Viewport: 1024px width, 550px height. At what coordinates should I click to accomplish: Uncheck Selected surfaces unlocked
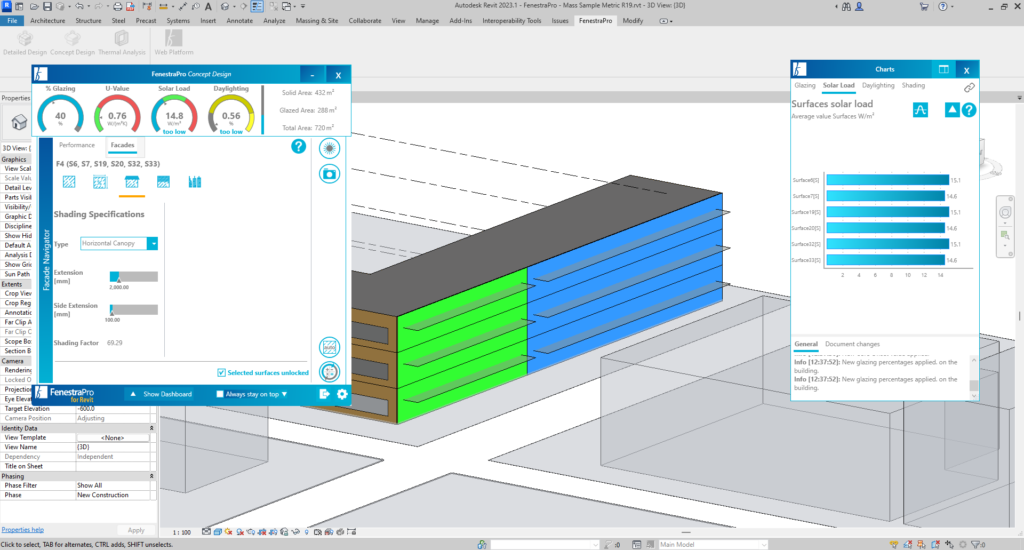221,372
